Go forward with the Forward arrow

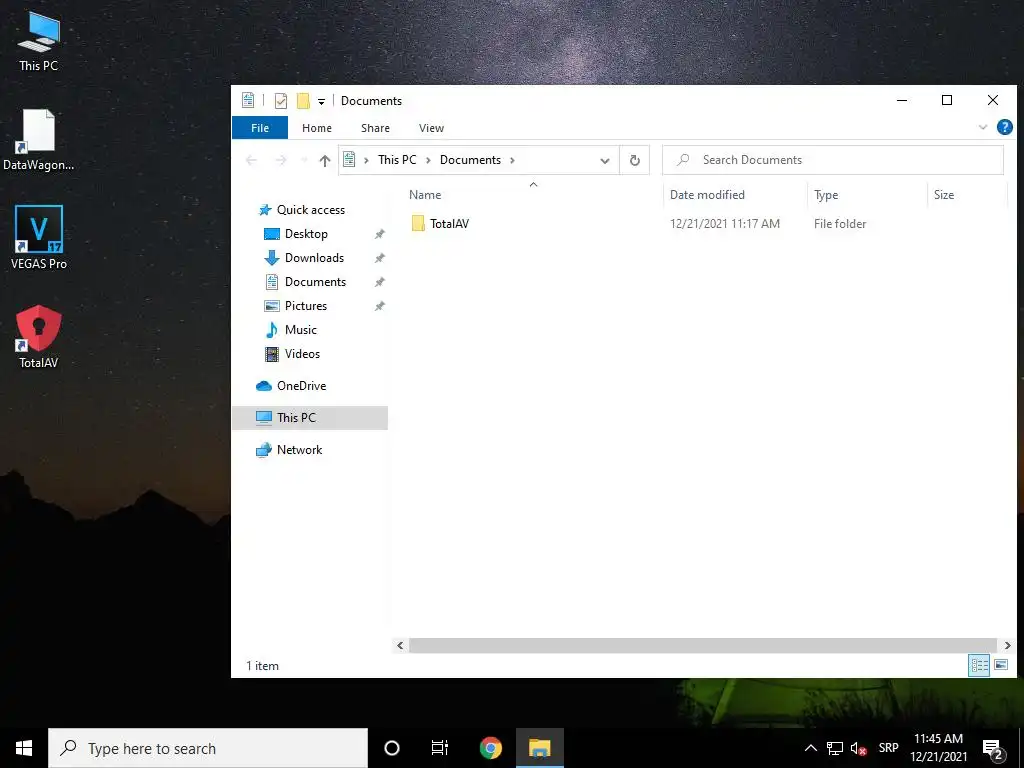point(281,160)
